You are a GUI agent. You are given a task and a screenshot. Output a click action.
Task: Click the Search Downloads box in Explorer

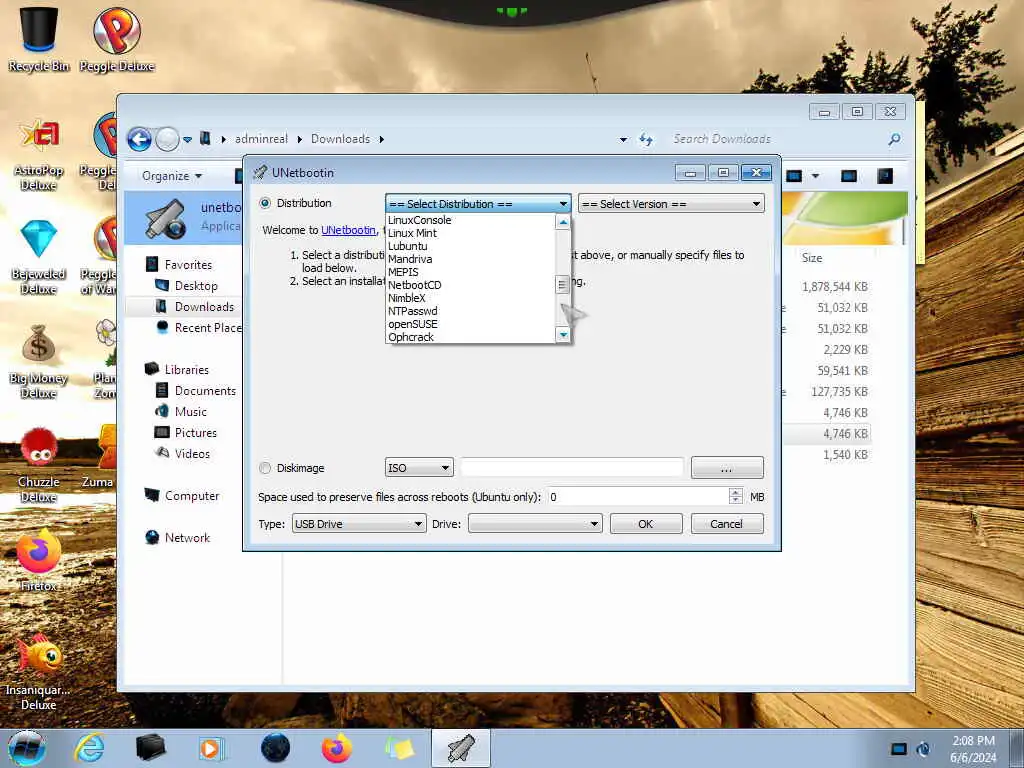coord(777,139)
